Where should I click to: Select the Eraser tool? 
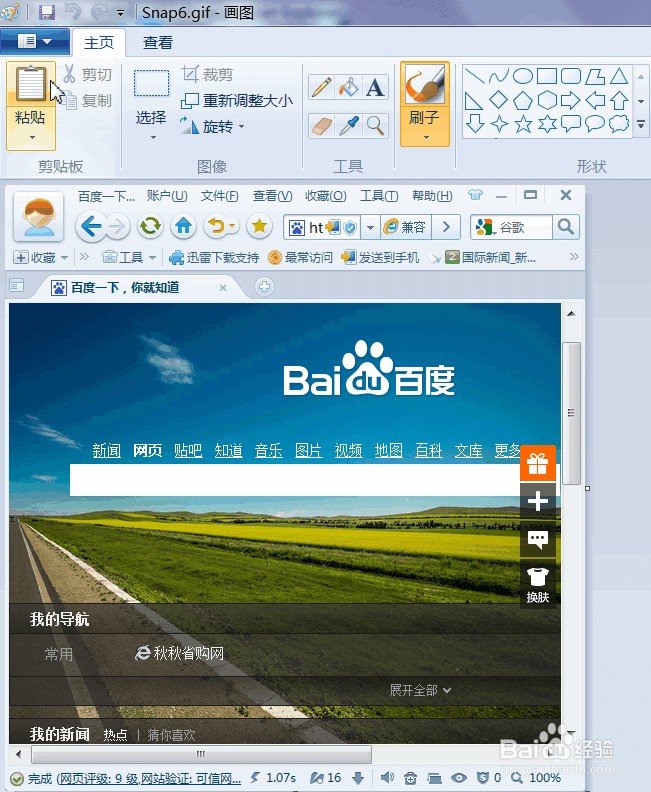[322, 125]
